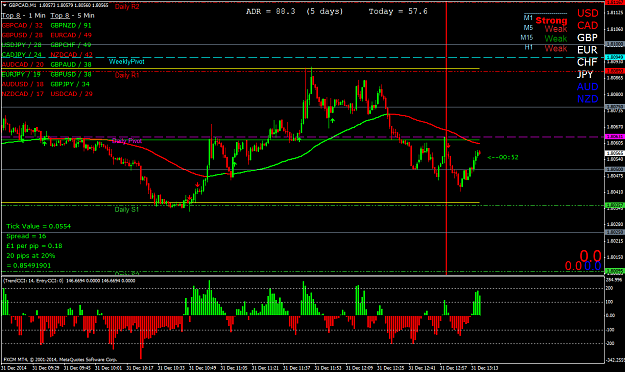Viewport: 625px width, 372px height.
Task: Click the '= 0.85491901' value
Action: coord(29,266)
